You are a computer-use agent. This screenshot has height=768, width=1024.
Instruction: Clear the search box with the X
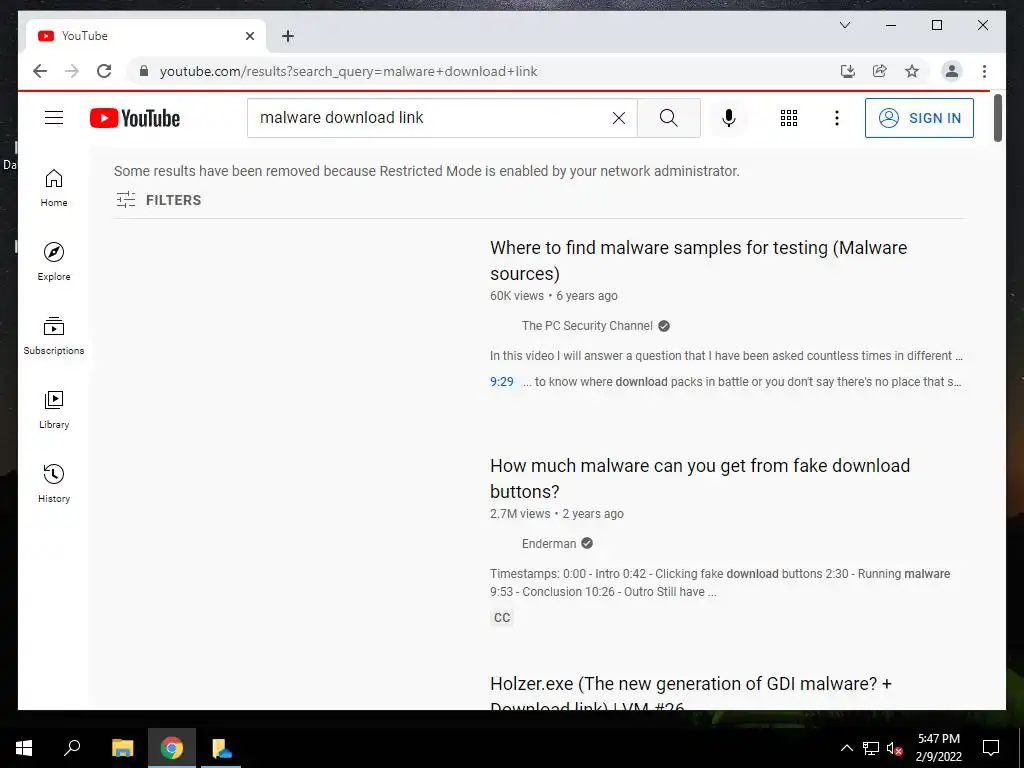pos(618,118)
